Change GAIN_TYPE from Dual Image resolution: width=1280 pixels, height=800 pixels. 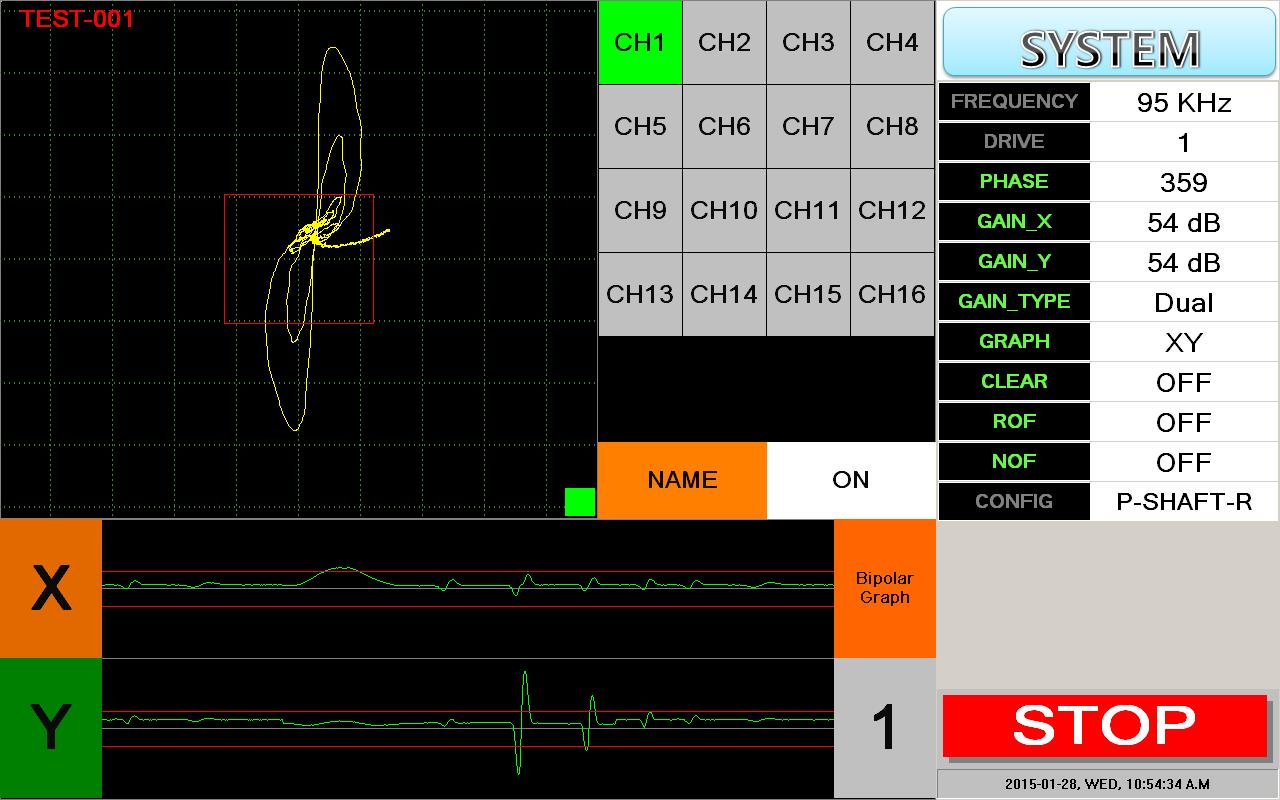[x=1184, y=302]
